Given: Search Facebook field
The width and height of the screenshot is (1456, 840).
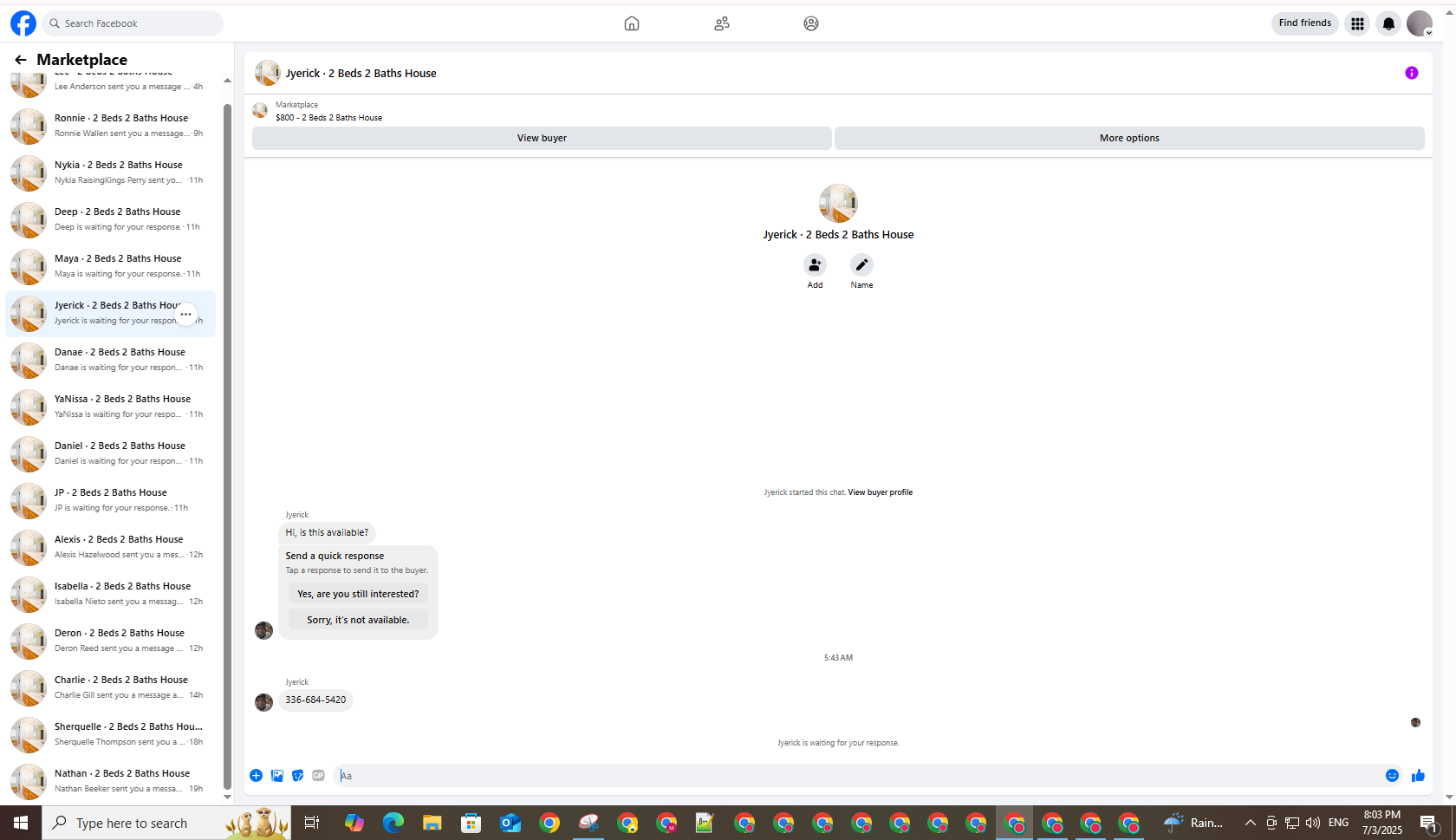Looking at the screenshot, I should (x=133, y=23).
